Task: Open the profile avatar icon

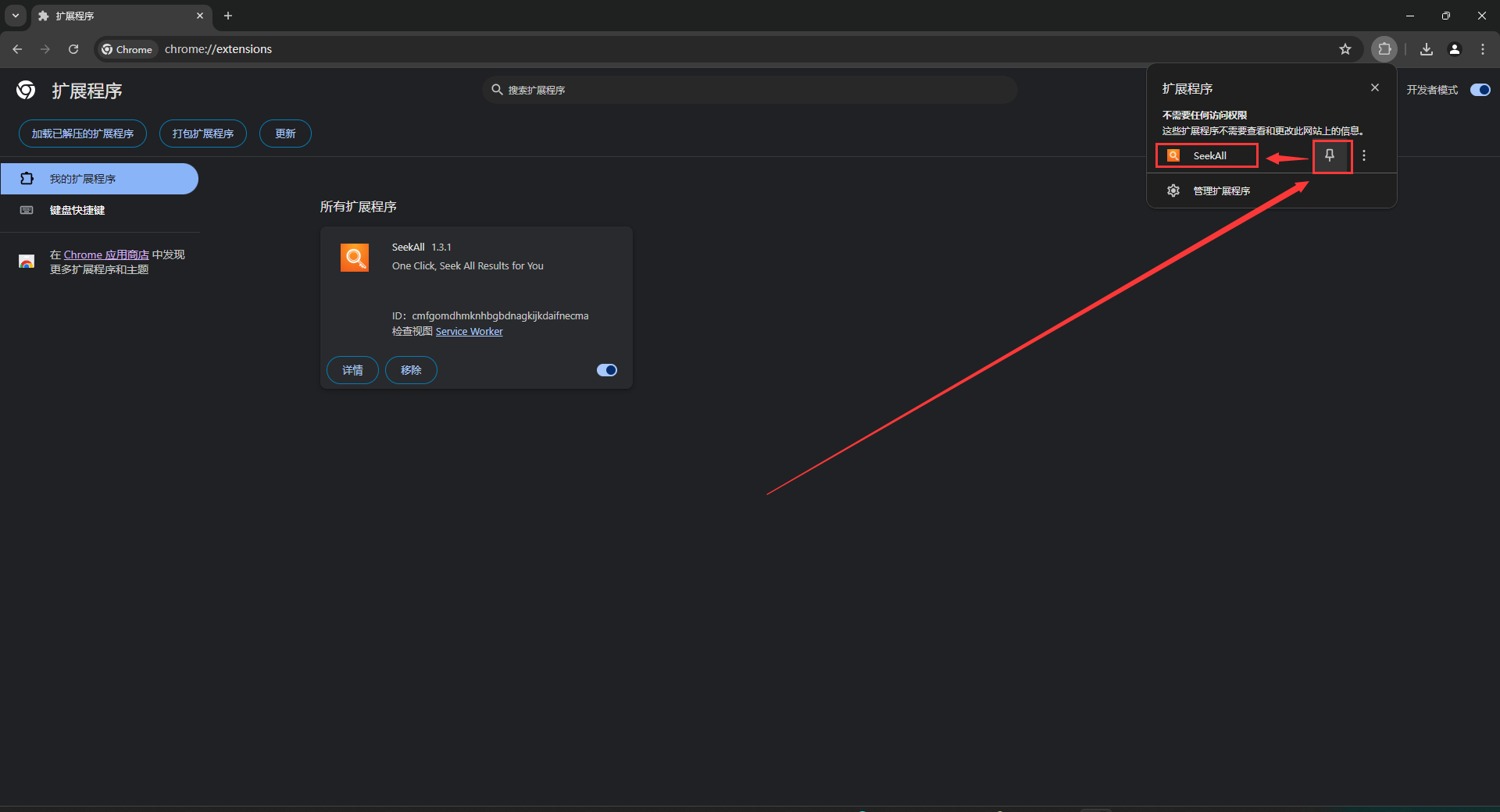Action: (1455, 49)
